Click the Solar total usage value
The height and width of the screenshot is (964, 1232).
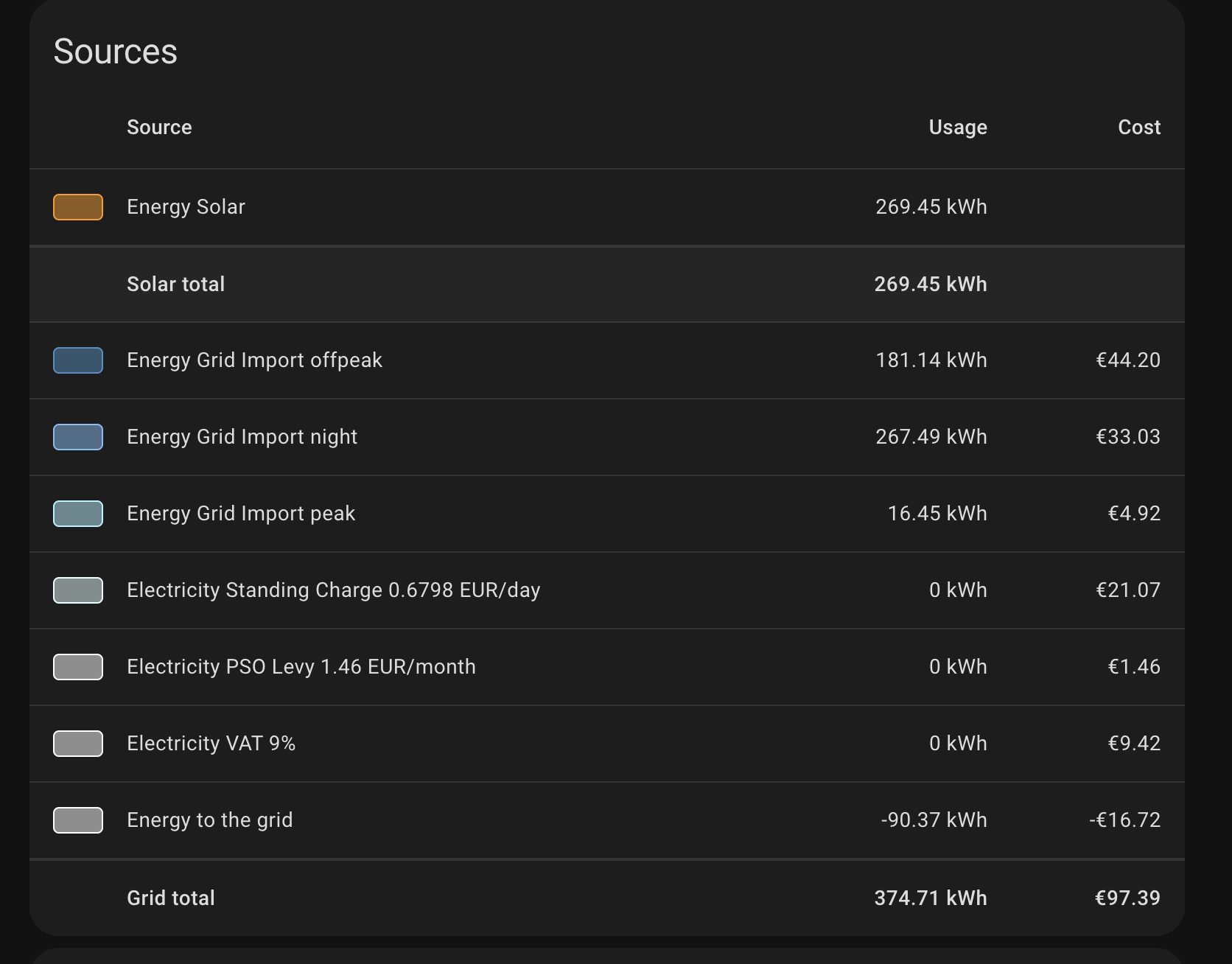(931, 284)
